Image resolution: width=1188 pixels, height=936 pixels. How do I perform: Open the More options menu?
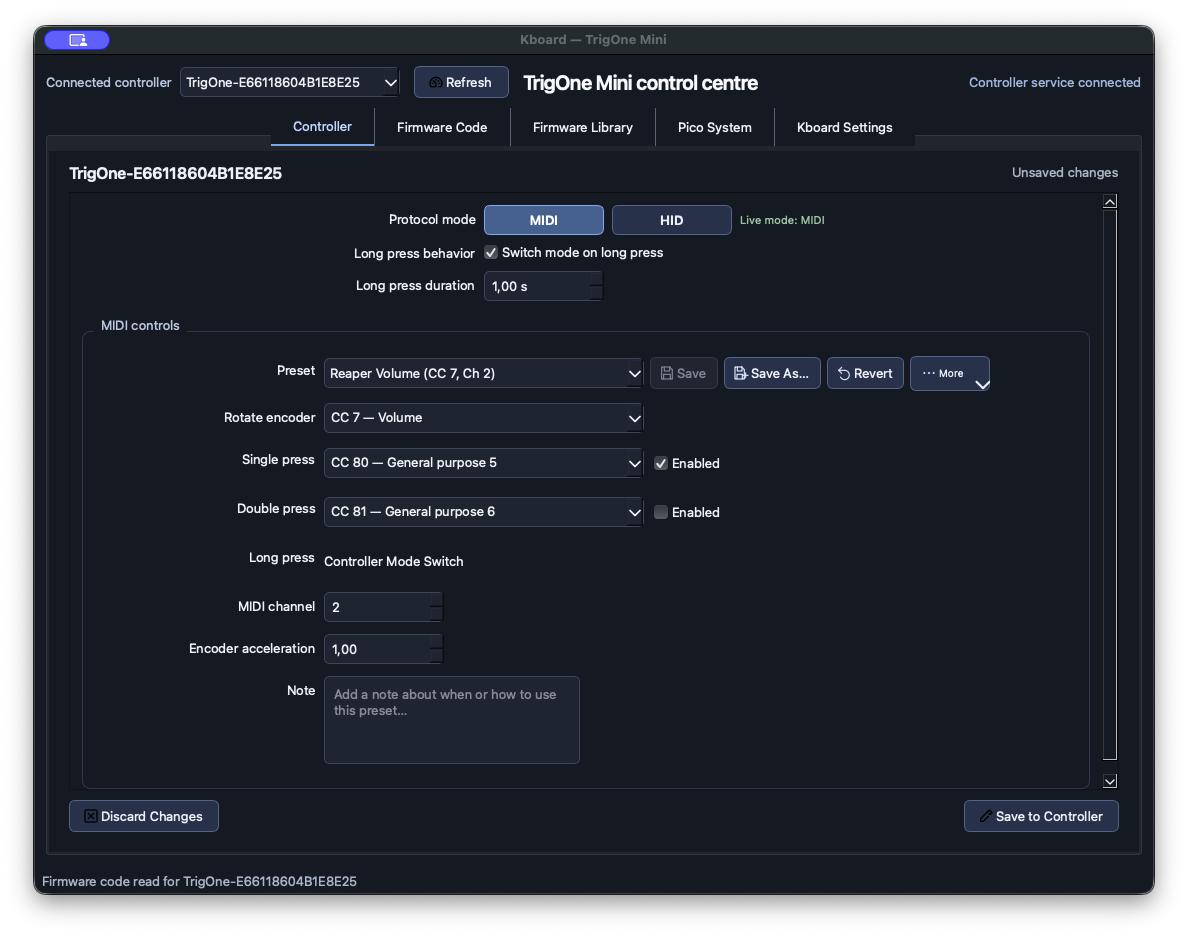[950, 373]
